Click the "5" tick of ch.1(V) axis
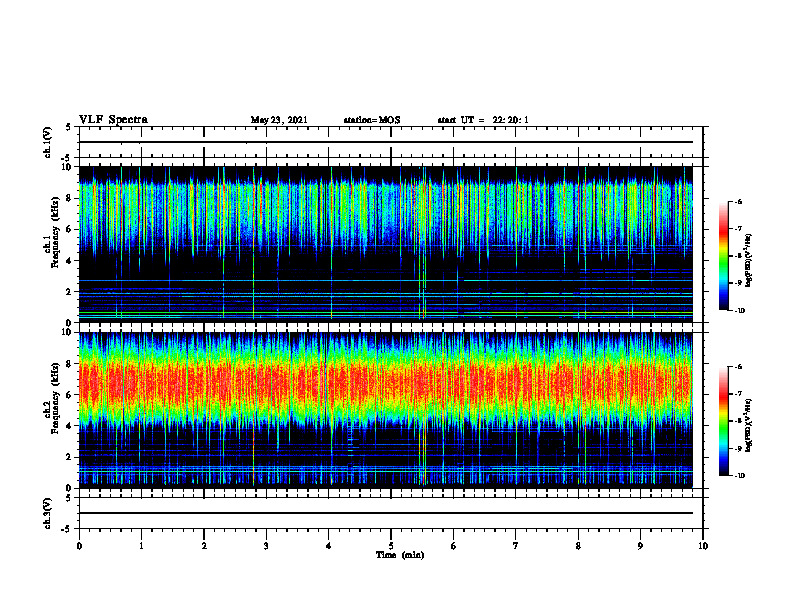This screenshot has height=612, width=792. click(x=69, y=127)
